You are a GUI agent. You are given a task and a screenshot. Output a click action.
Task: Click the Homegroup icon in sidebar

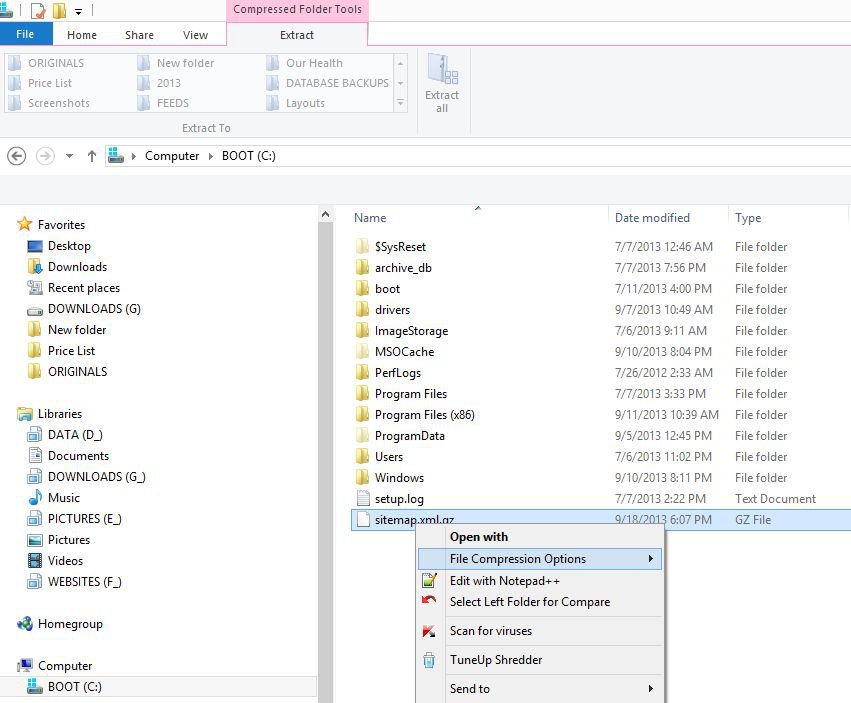point(25,624)
